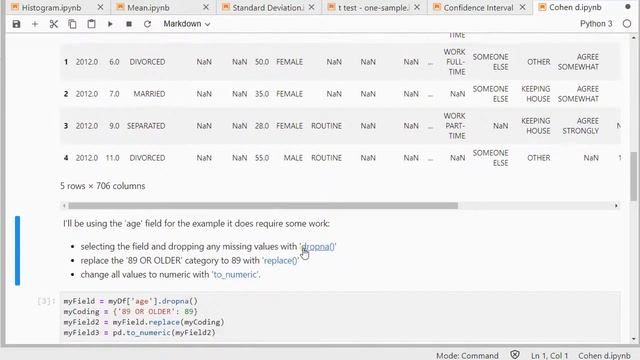Image resolution: width=640 pixels, height=360 pixels.
Task: Open the Markdown cell type dropdown
Action: click(x=187, y=24)
